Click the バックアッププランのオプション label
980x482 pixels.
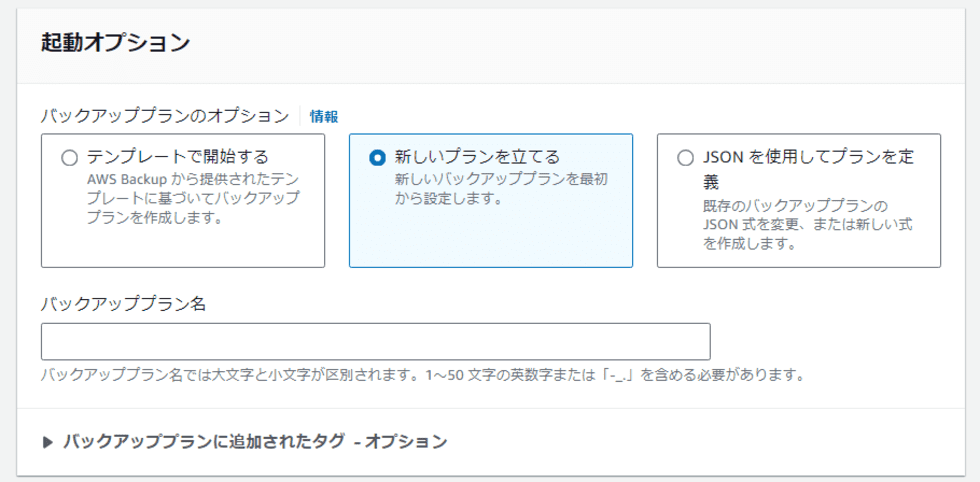point(164,116)
